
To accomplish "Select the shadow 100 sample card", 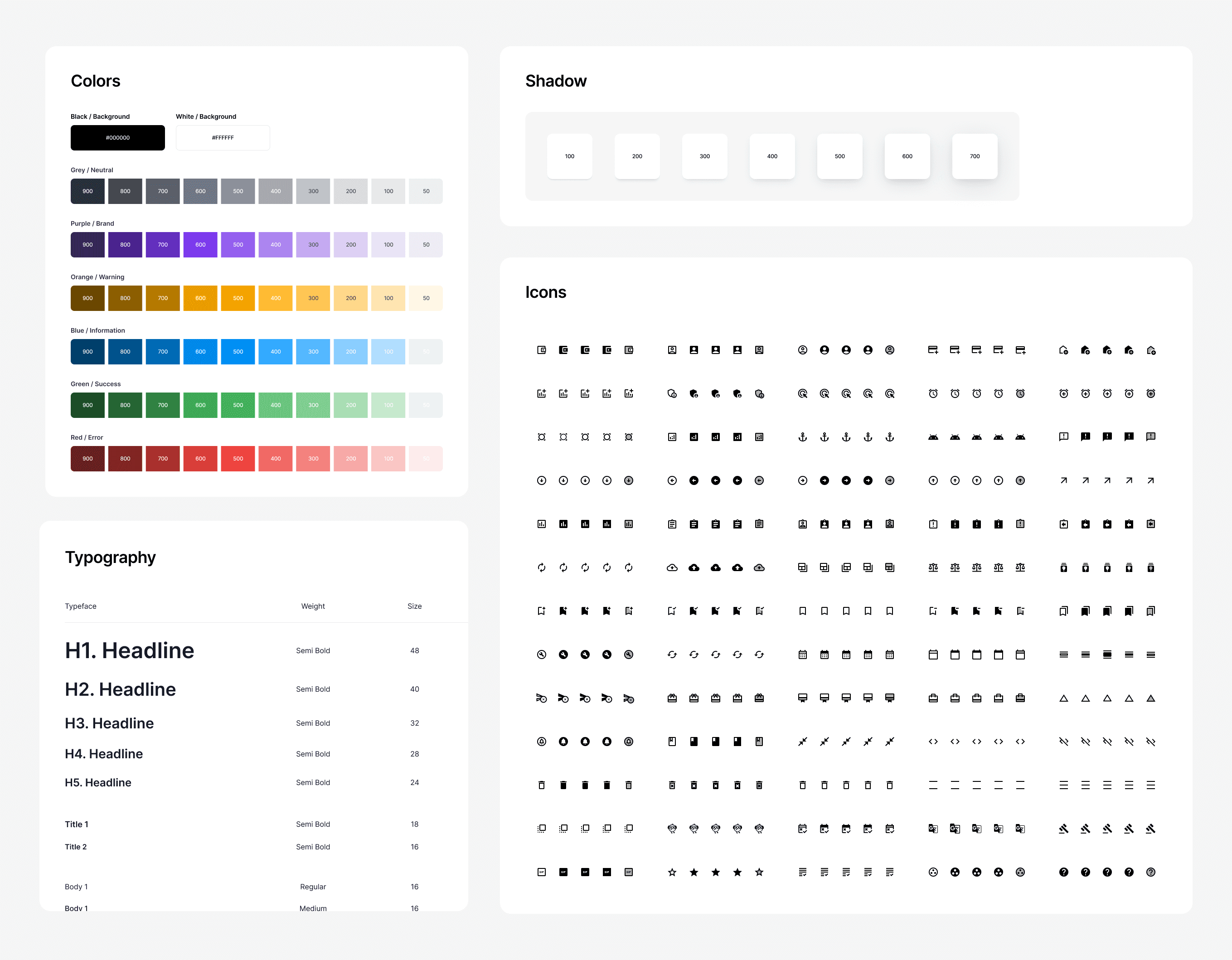I will pos(569,156).
